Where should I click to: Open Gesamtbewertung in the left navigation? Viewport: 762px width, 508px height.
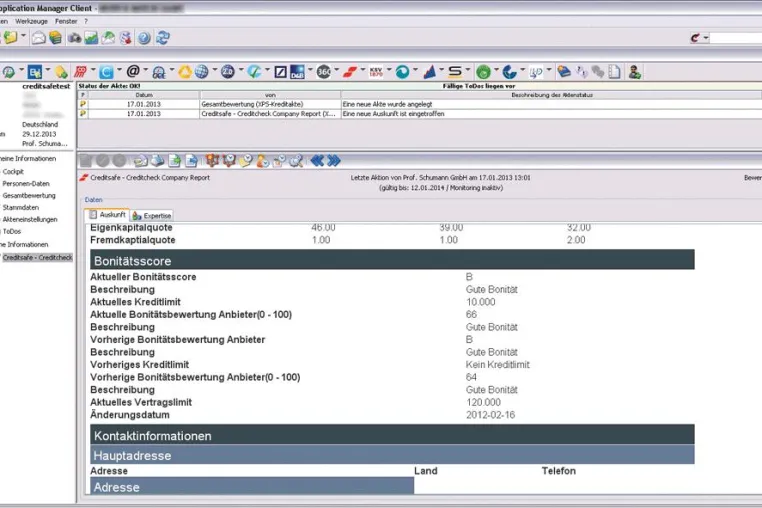click(29, 195)
